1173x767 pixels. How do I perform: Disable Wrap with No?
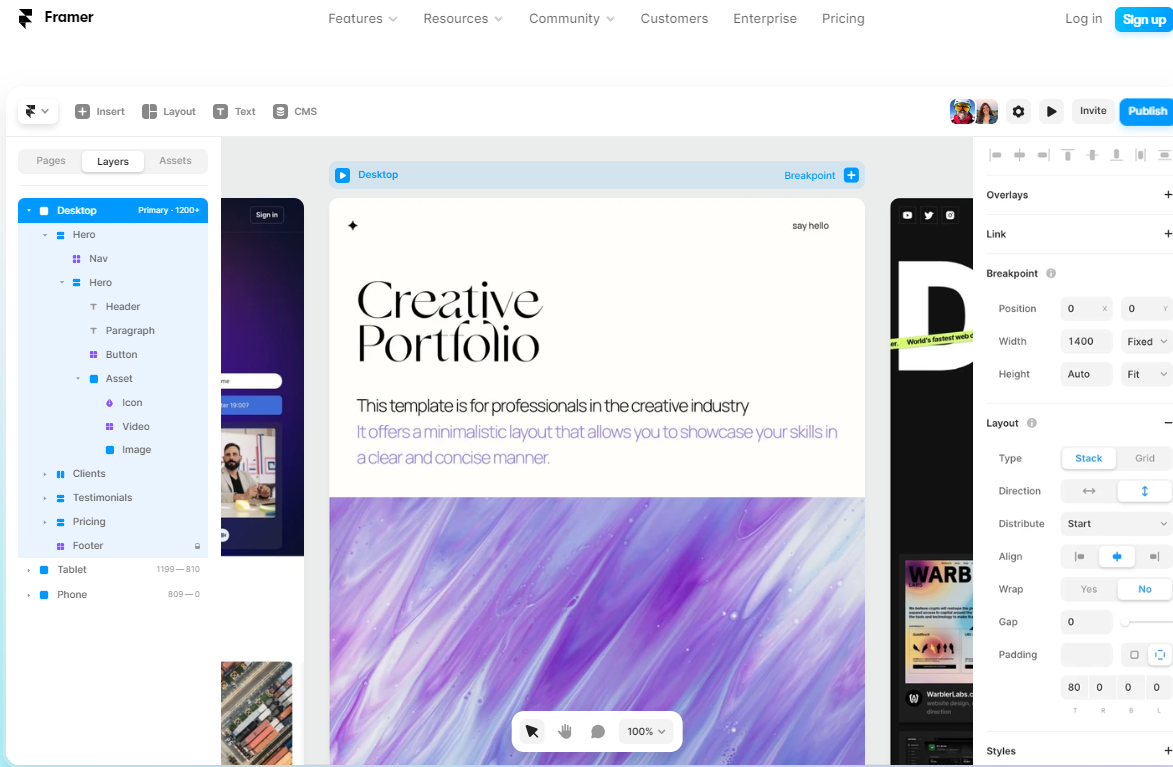point(1145,590)
